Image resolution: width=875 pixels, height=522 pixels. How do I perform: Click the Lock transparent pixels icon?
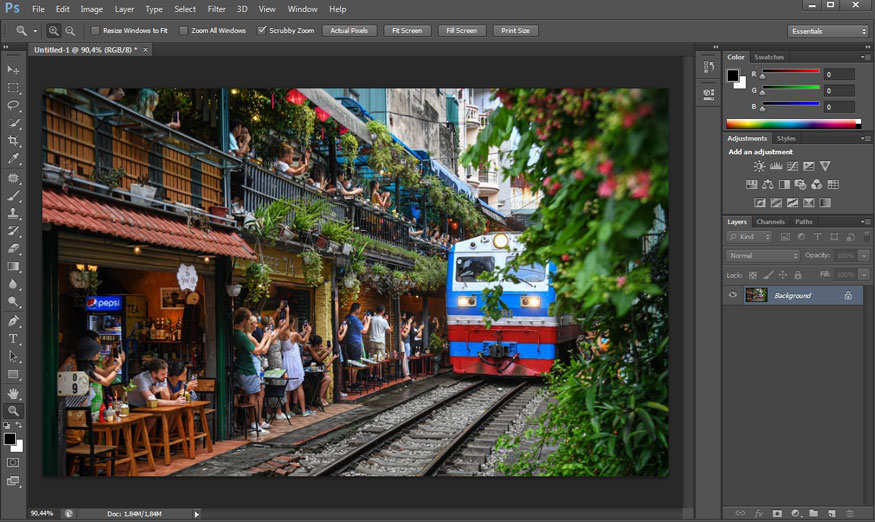[752, 274]
